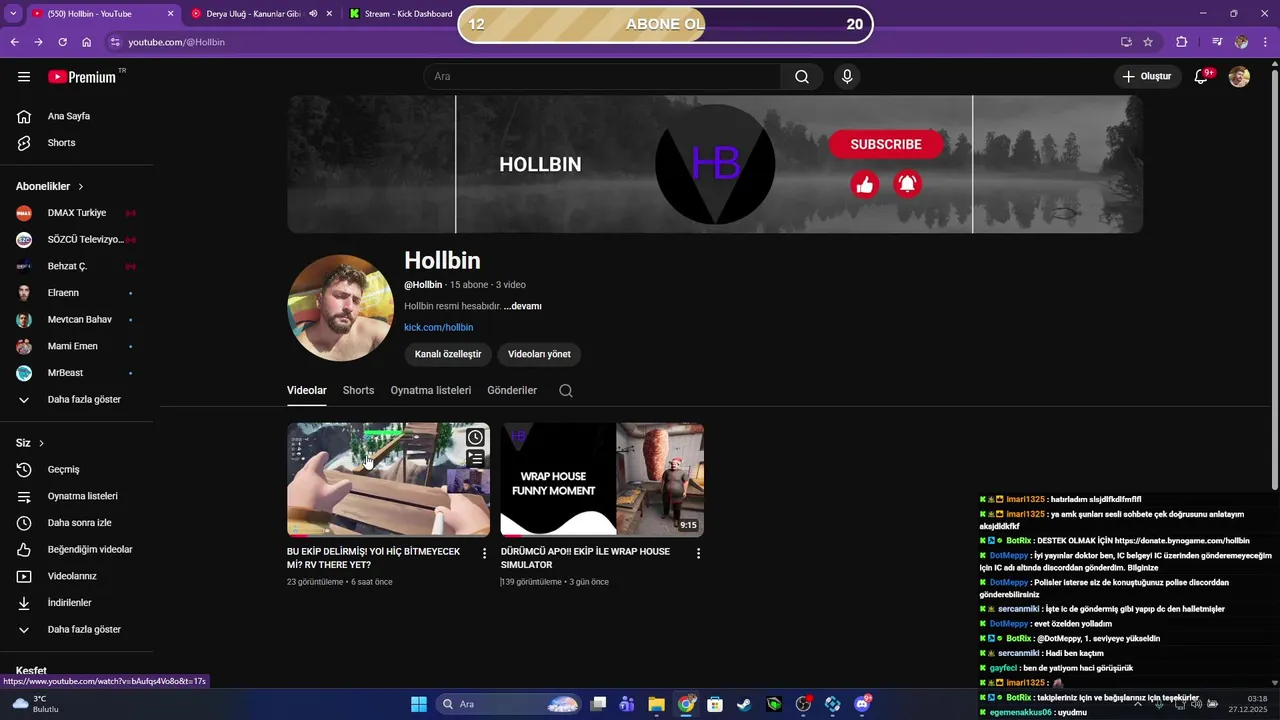This screenshot has height=720, width=1280.
Task: Click Kanalı özelleştir button
Action: (448, 354)
